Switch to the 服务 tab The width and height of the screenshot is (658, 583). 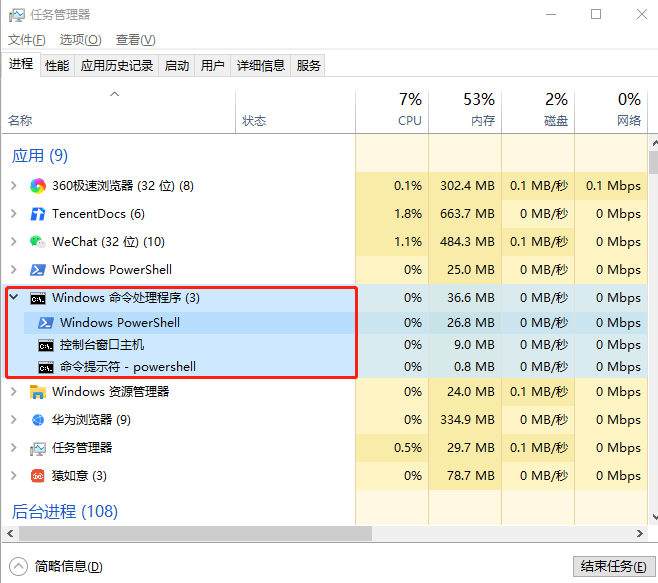(x=308, y=65)
